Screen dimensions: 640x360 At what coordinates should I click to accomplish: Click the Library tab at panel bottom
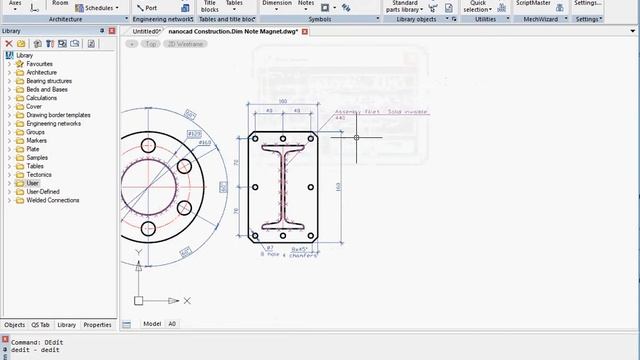pyautogui.click(x=67, y=325)
